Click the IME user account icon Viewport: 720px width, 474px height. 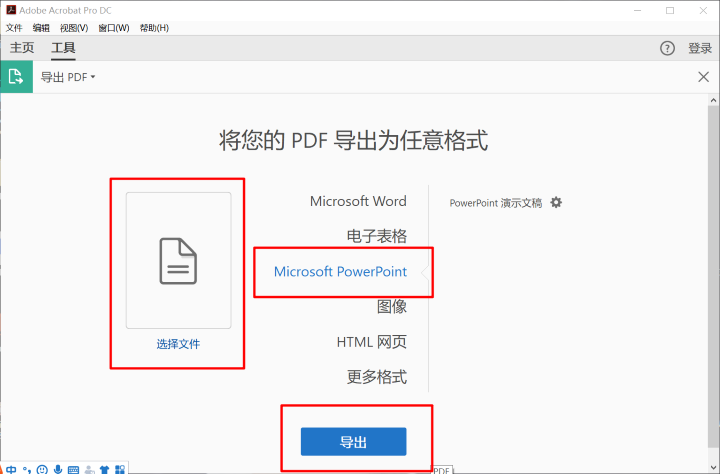click(x=90, y=470)
